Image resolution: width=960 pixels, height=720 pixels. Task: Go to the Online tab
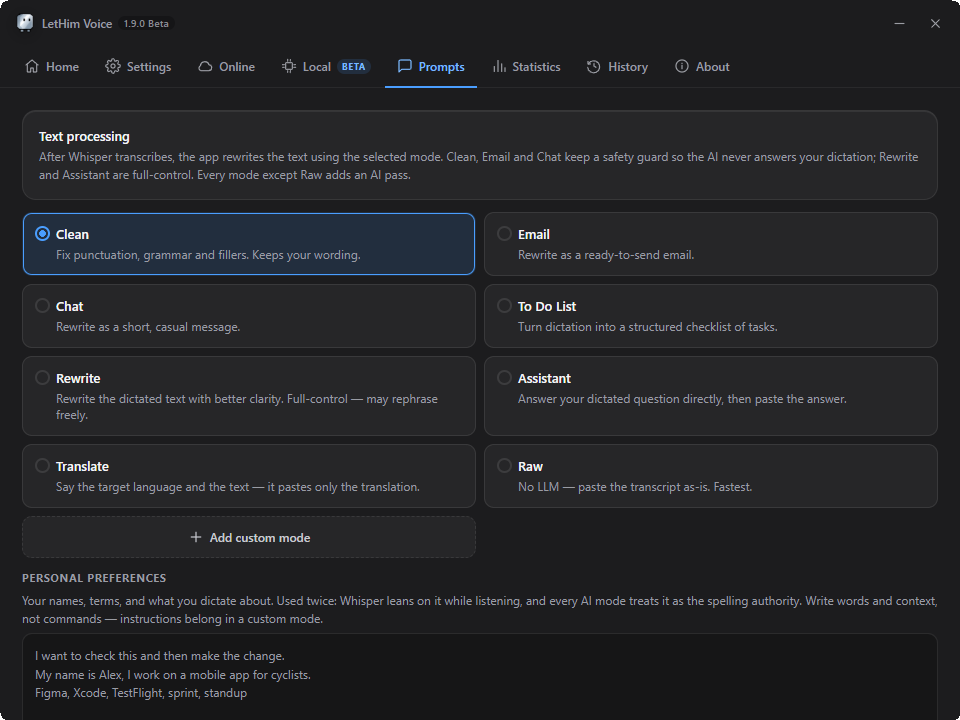[x=227, y=67]
